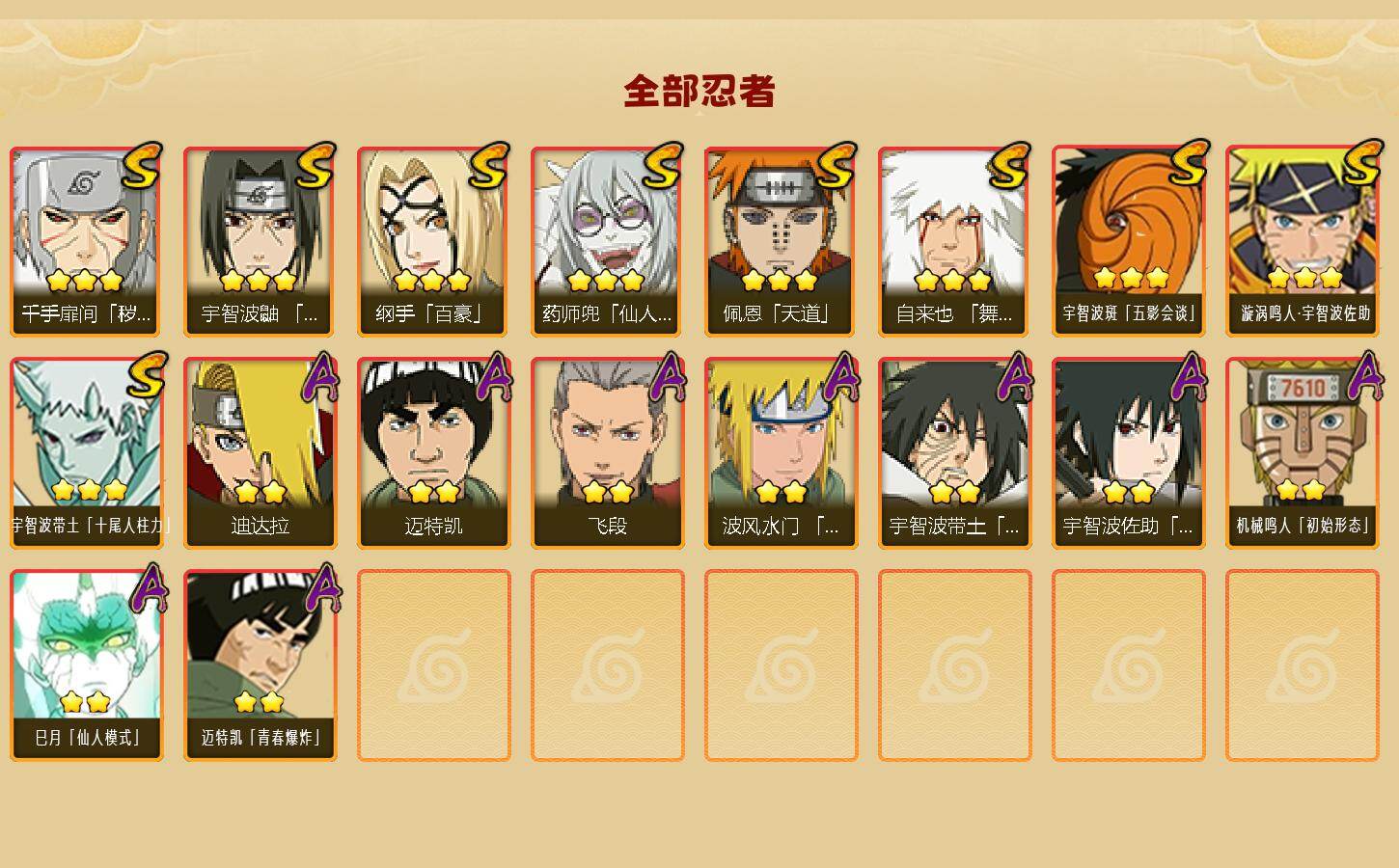Choose the 宇智波佐助 ninja card
This screenshot has height=868, width=1399.
pyautogui.click(x=1128, y=453)
